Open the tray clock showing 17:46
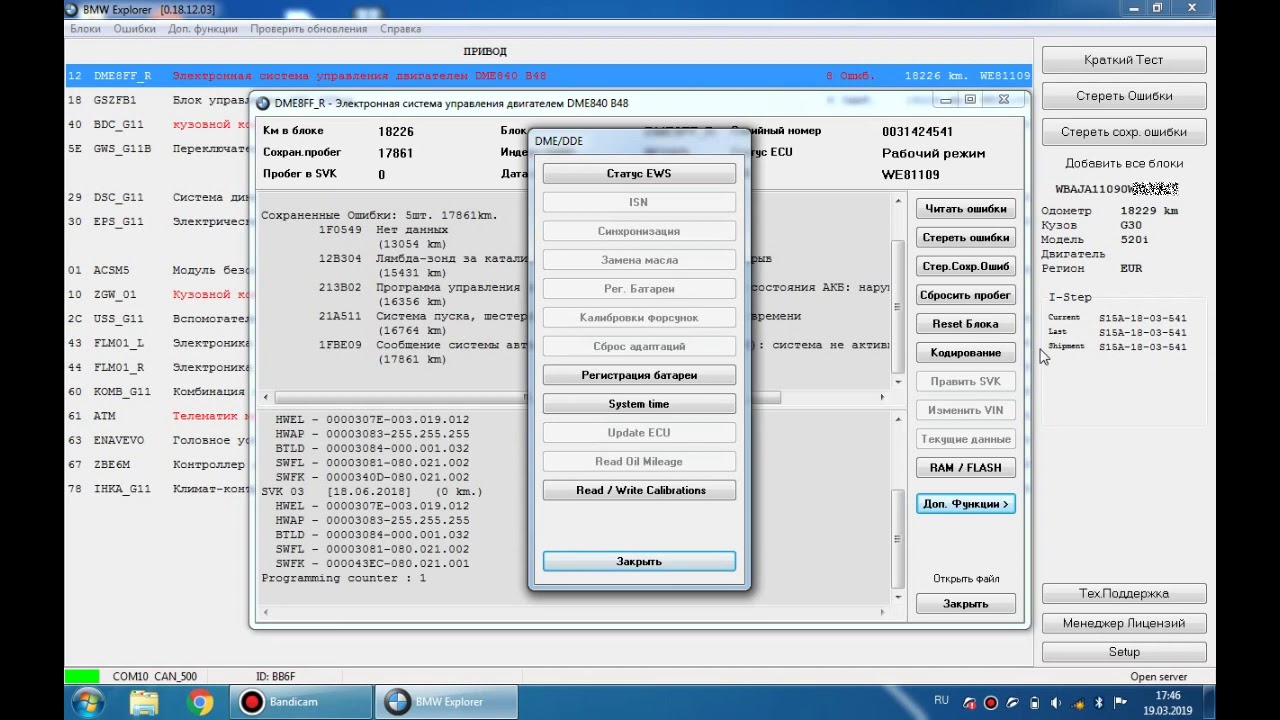This screenshot has width=1280, height=720. tap(1167, 702)
